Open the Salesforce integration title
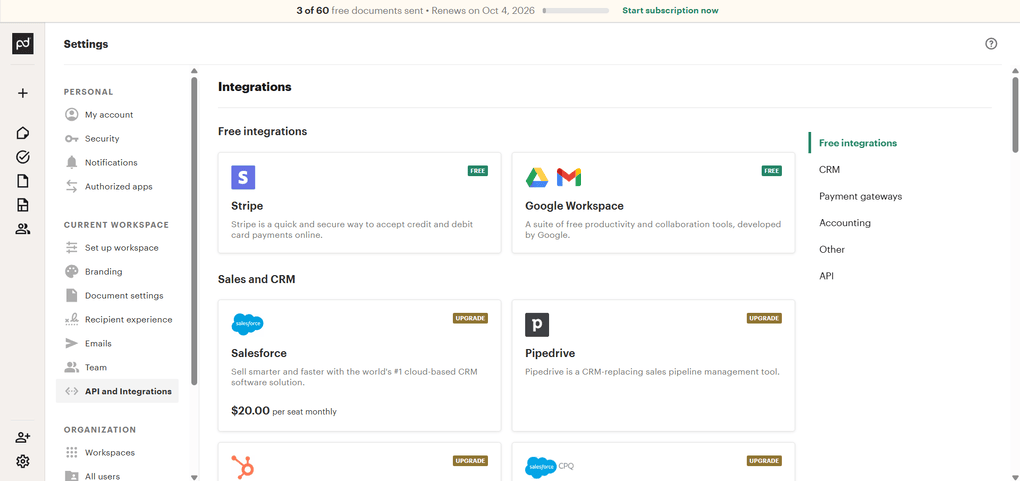1020x481 pixels. [259, 353]
